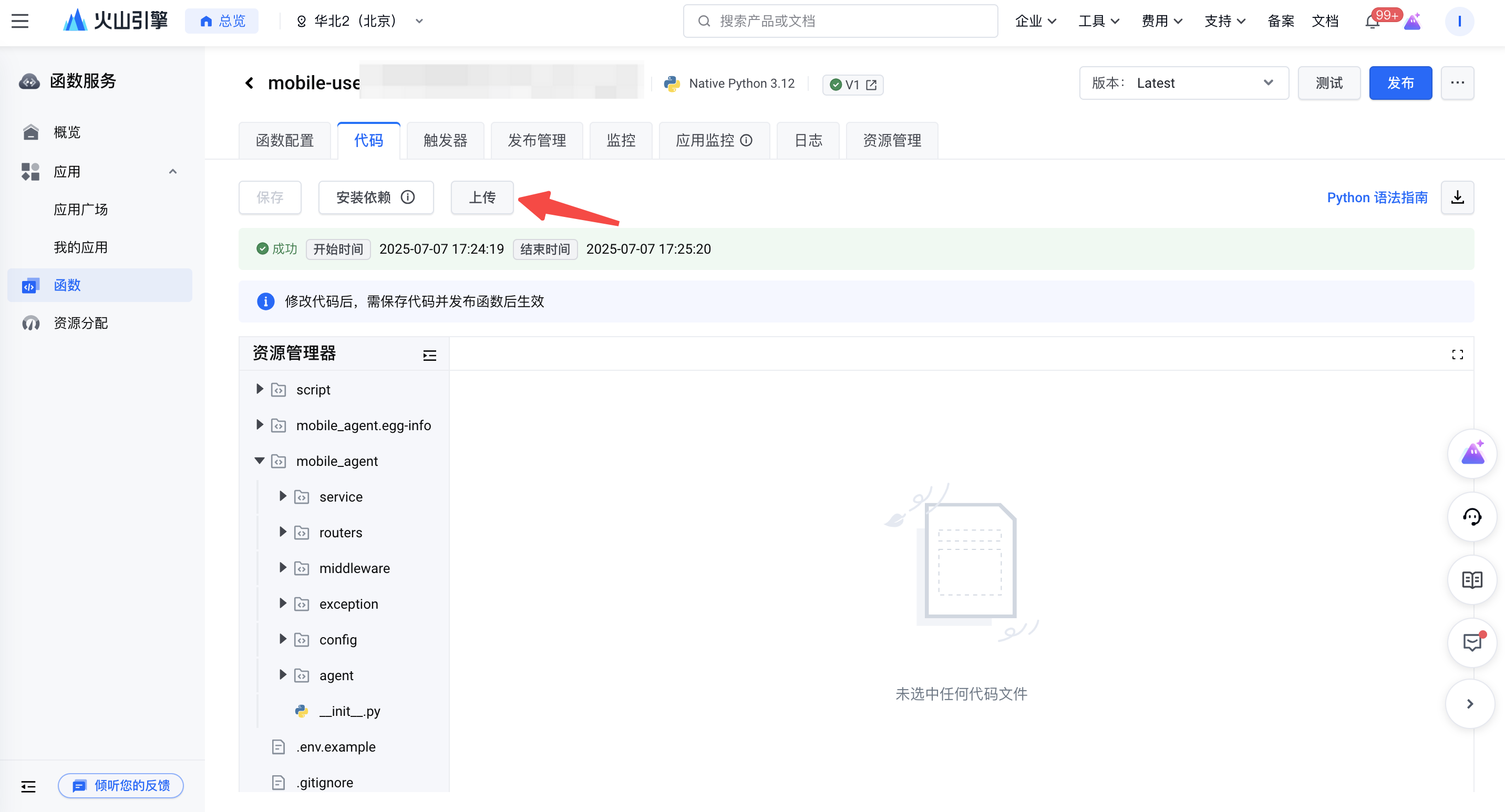Open V1 version external link
This screenshot has height=812, width=1505.
tap(871, 85)
